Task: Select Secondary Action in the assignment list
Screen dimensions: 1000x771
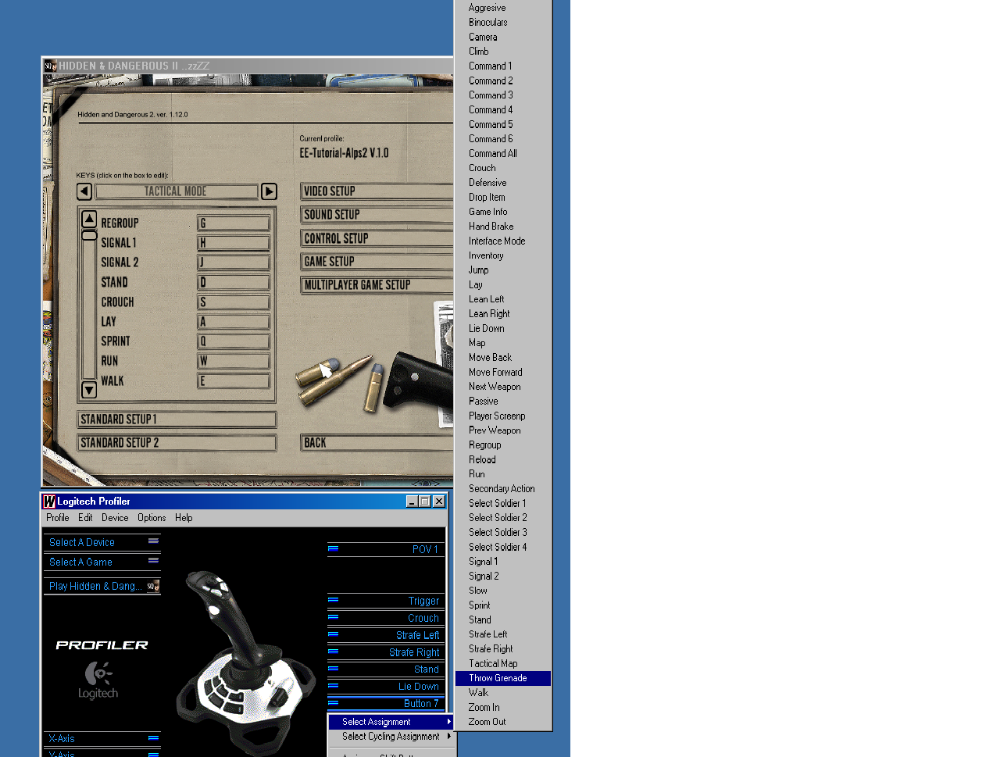Action: (503, 488)
